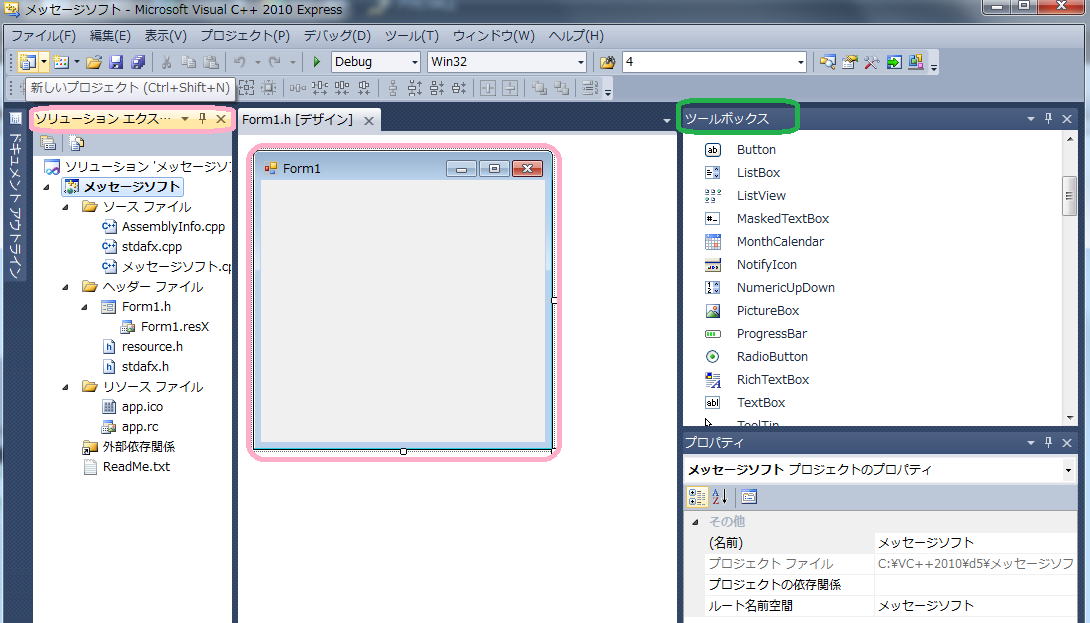Select Button control in the toolbox
1090x623 pixels.
pos(756,150)
